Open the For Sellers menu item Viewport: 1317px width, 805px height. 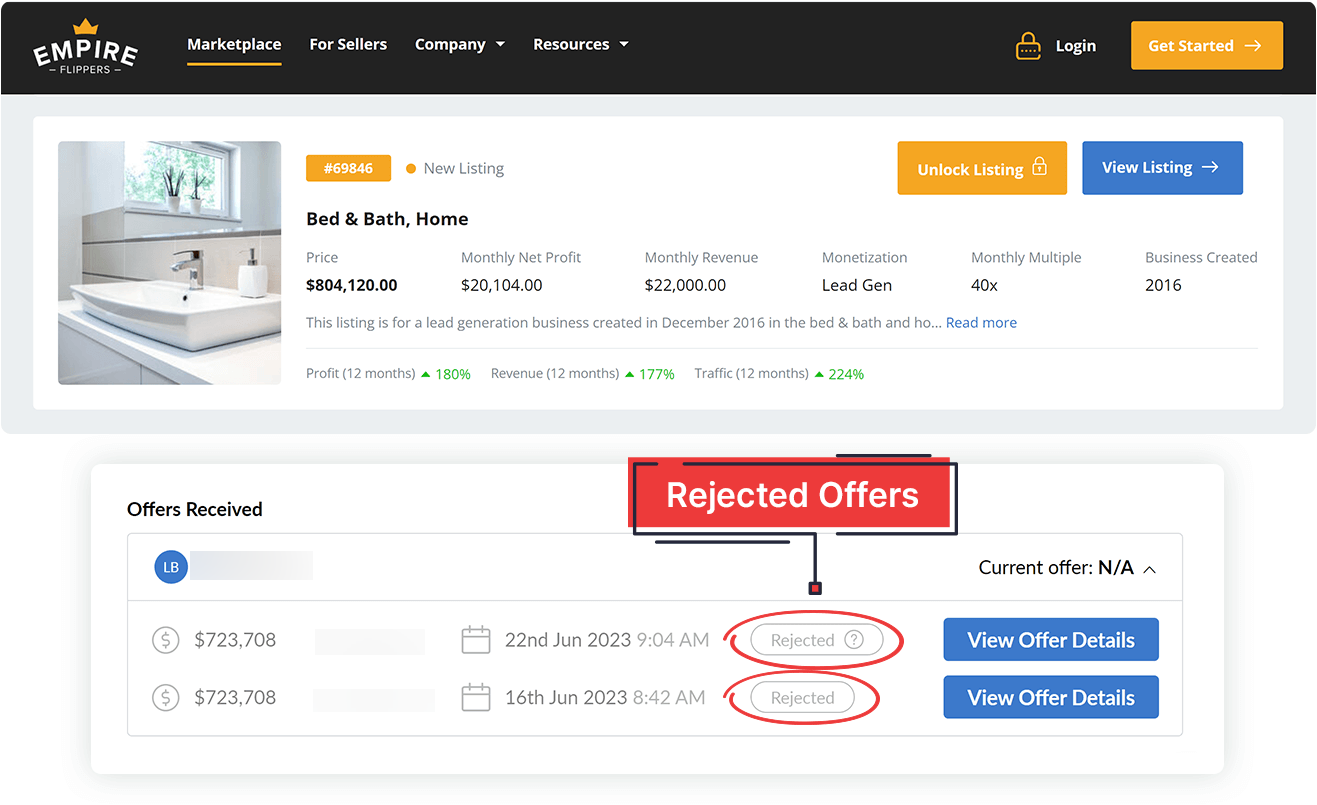[x=348, y=45]
